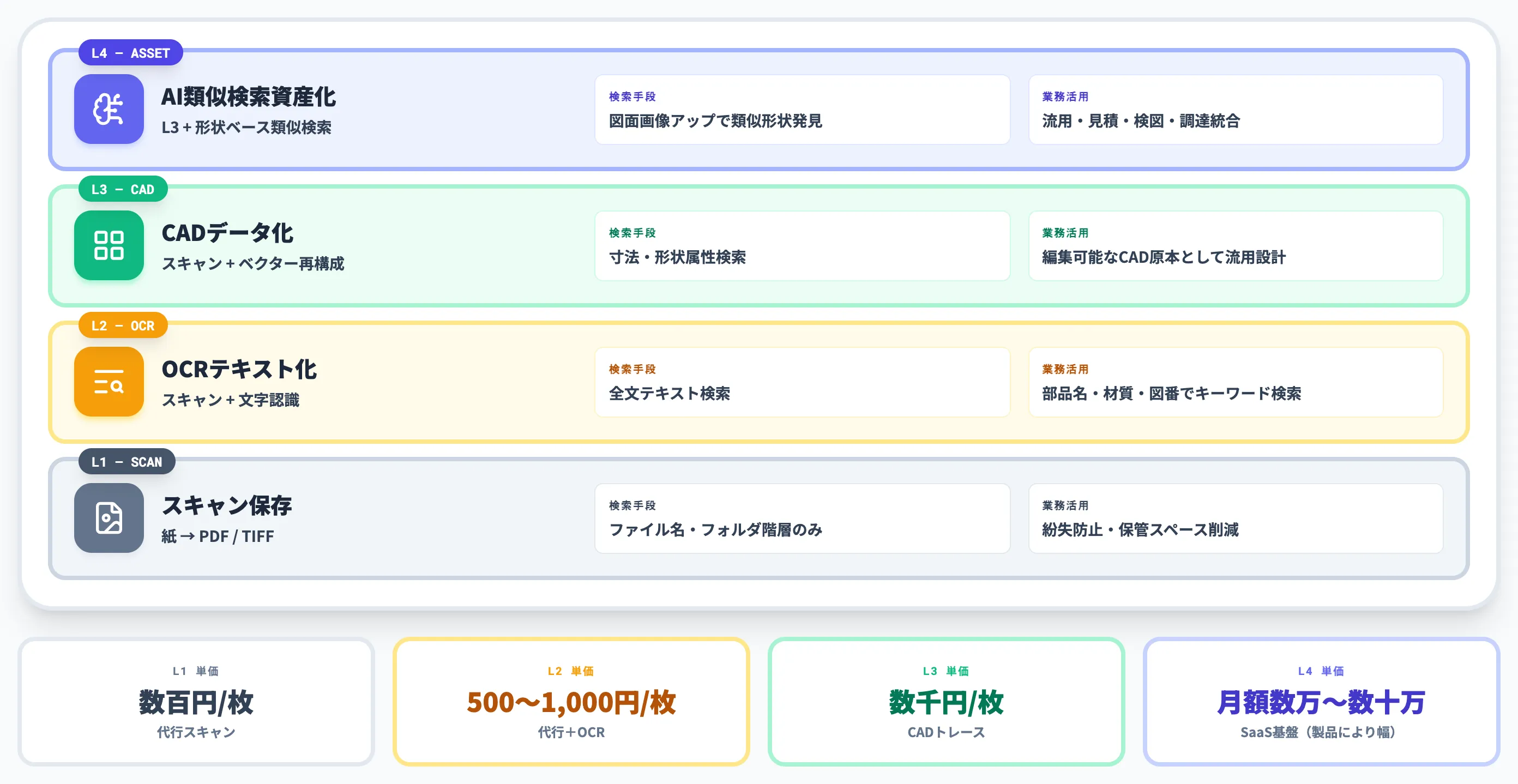Click the AI類似検索資産化 heading
Image resolution: width=1518 pixels, height=784 pixels.
pos(248,97)
